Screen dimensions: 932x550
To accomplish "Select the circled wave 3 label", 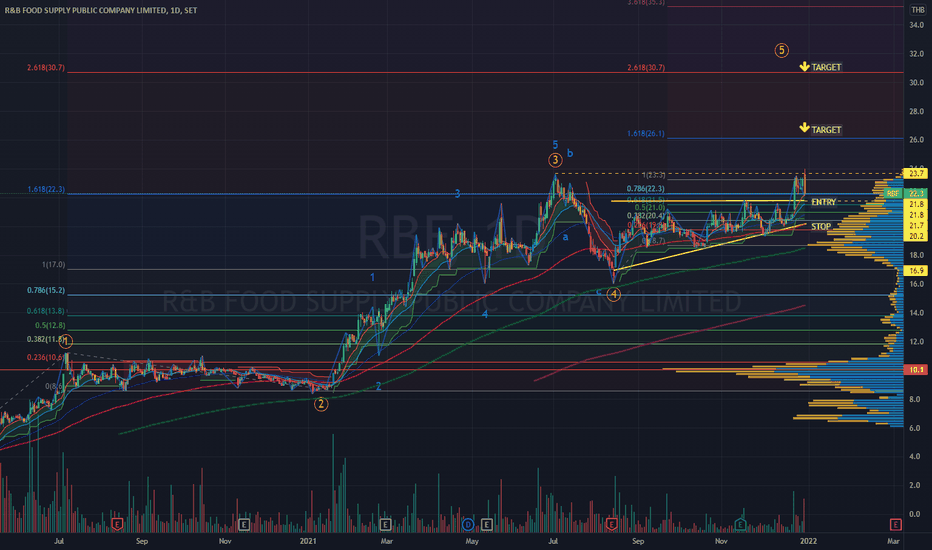I will click(555, 160).
